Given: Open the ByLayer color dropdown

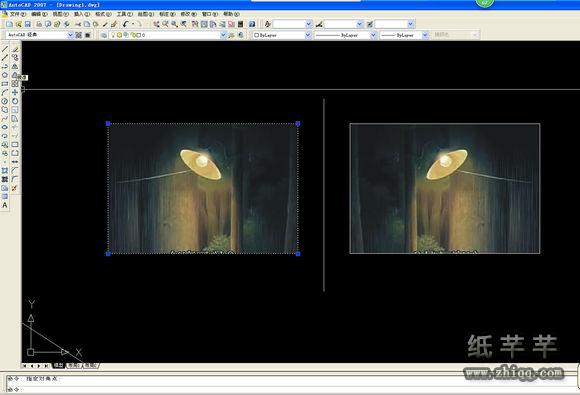Looking at the screenshot, I should (x=282, y=35).
